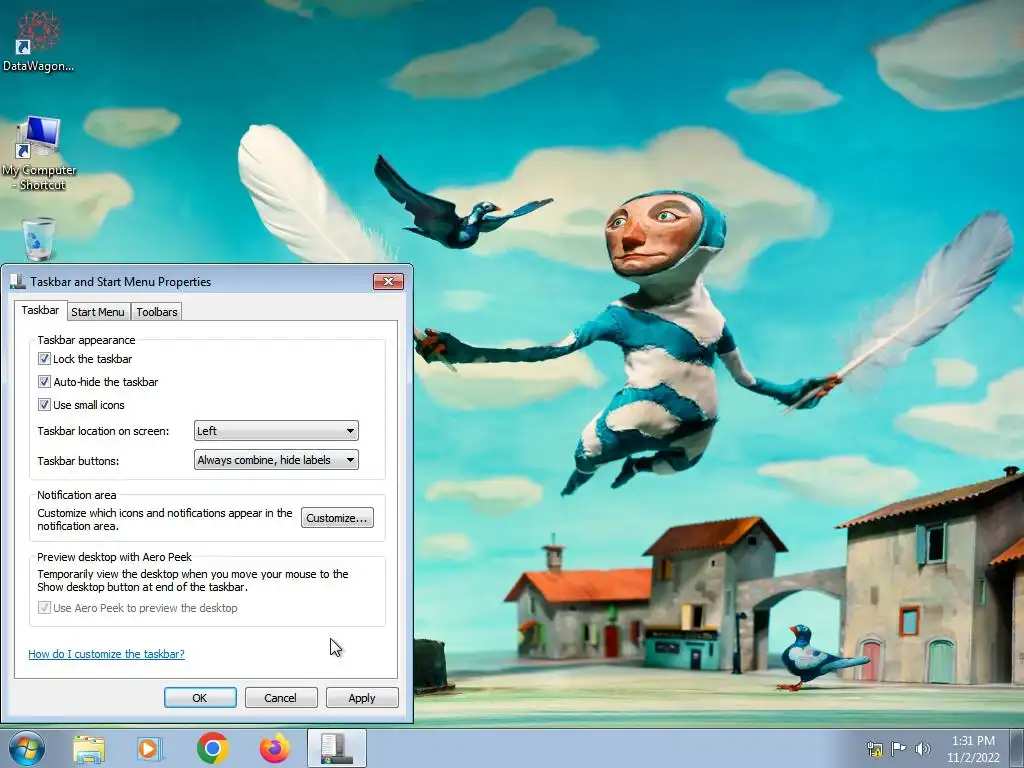The width and height of the screenshot is (1024, 768).
Task: Uncheck Auto-hide the taskbar
Action: [x=44, y=381]
